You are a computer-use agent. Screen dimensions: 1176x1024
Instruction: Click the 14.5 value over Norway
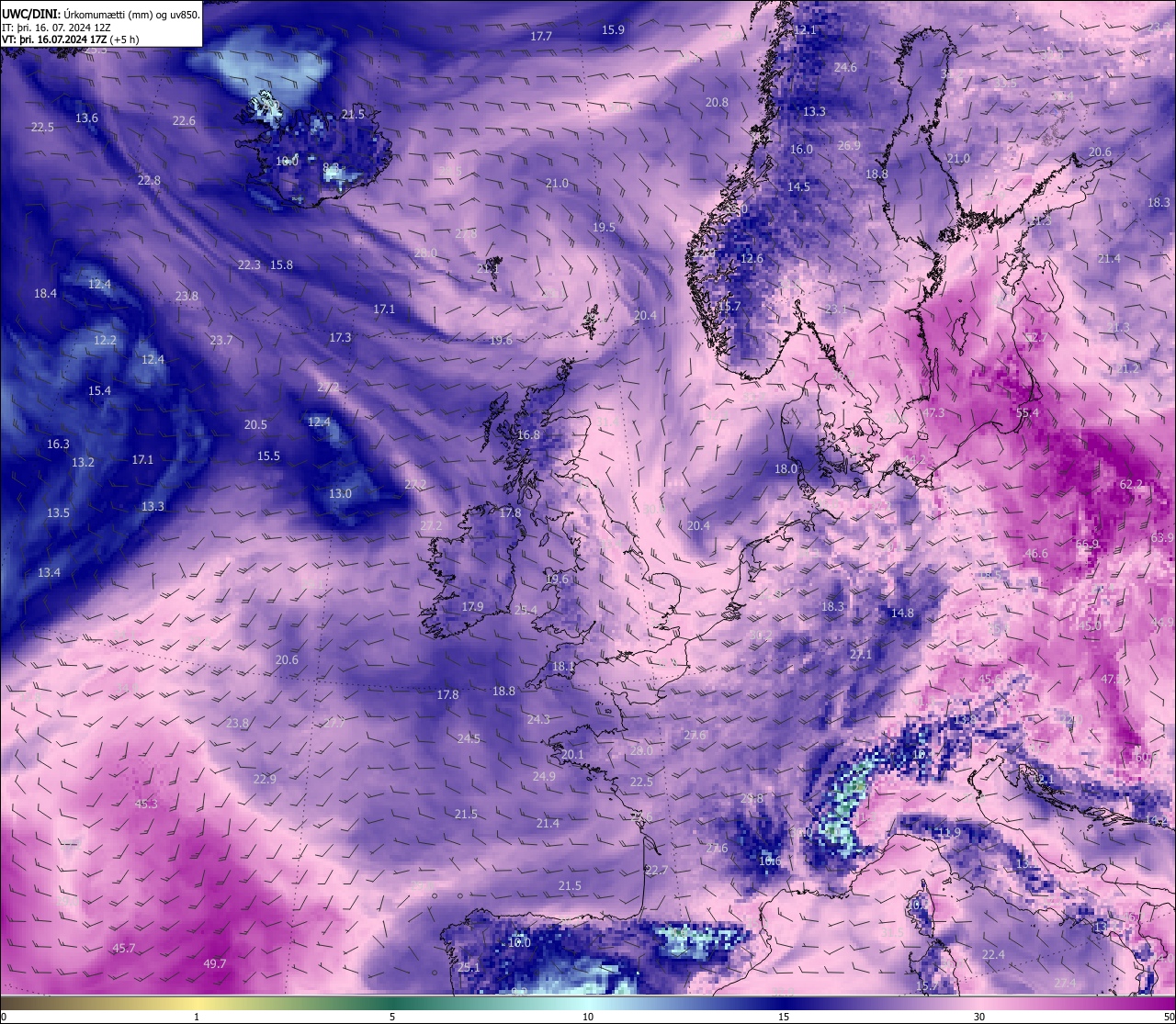click(x=798, y=187)
